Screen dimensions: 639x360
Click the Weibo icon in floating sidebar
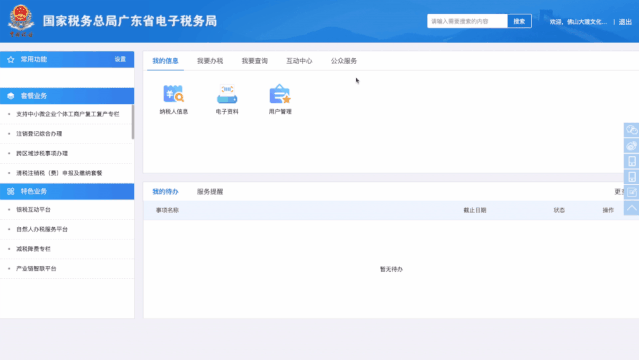(x=631, y=146)
